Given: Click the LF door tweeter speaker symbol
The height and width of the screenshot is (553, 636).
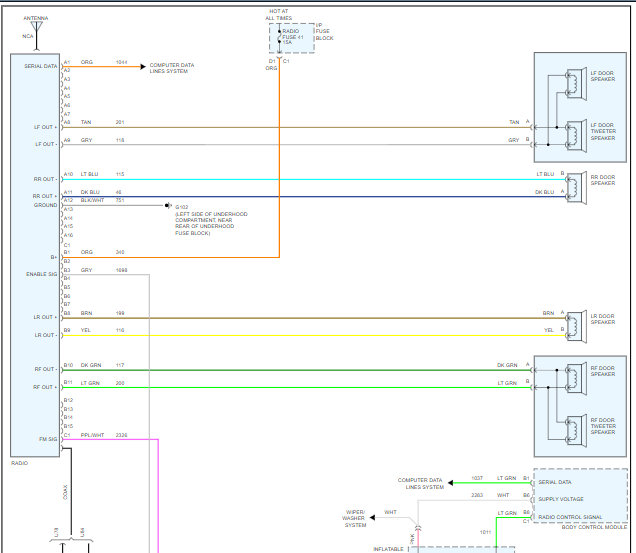Looking at the screenshot, I should pos(575,133).
